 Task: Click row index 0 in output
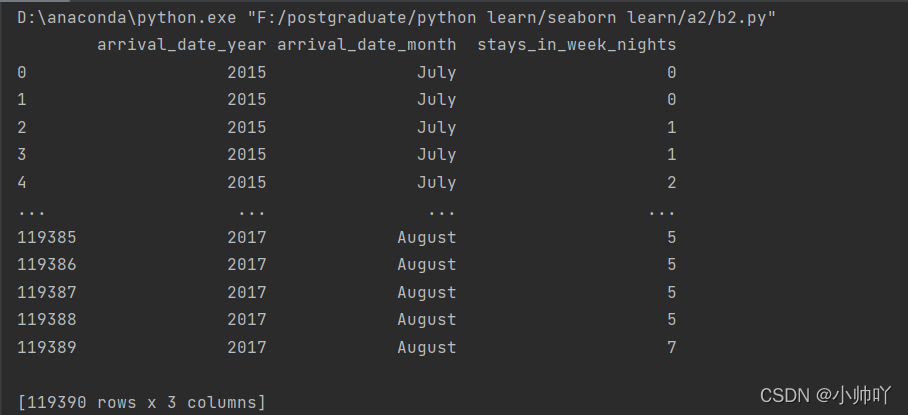point(22,72)
